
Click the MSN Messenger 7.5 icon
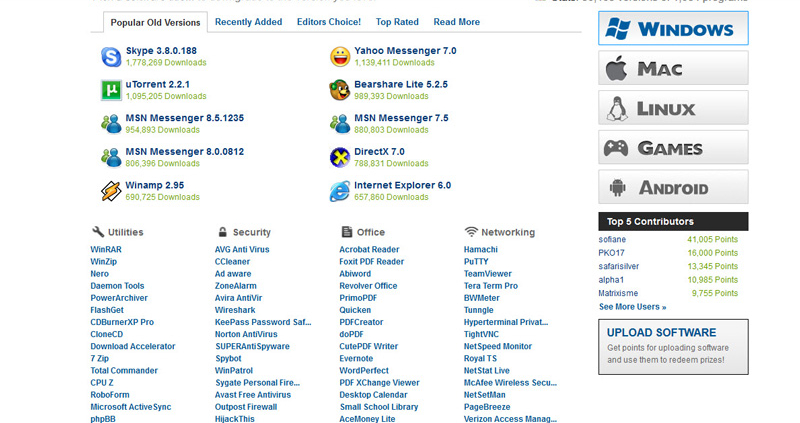[x=340, y=124]
